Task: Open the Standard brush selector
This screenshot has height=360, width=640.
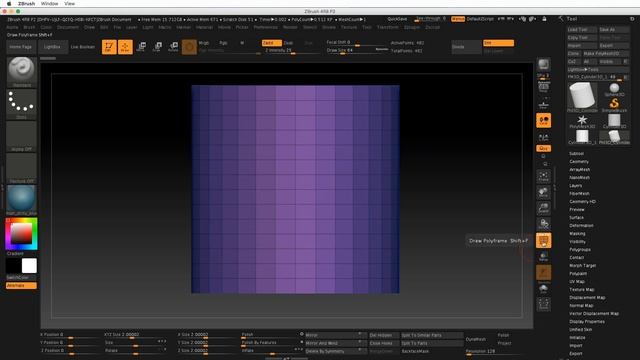Action: pos(21,72)
